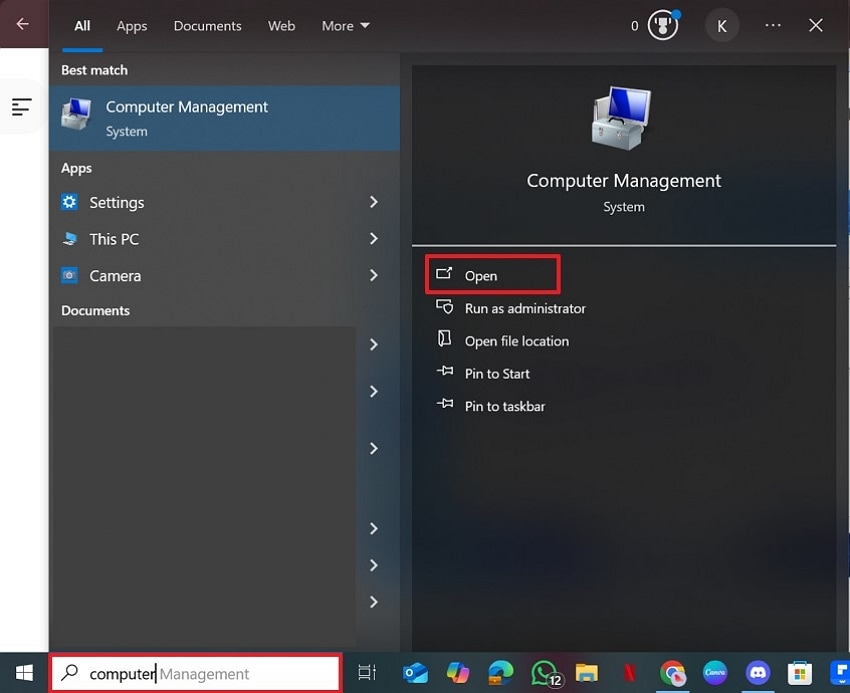Click the folder icon beside Open file location
Viewport: 850px width, 693px height.
point(445,338)
